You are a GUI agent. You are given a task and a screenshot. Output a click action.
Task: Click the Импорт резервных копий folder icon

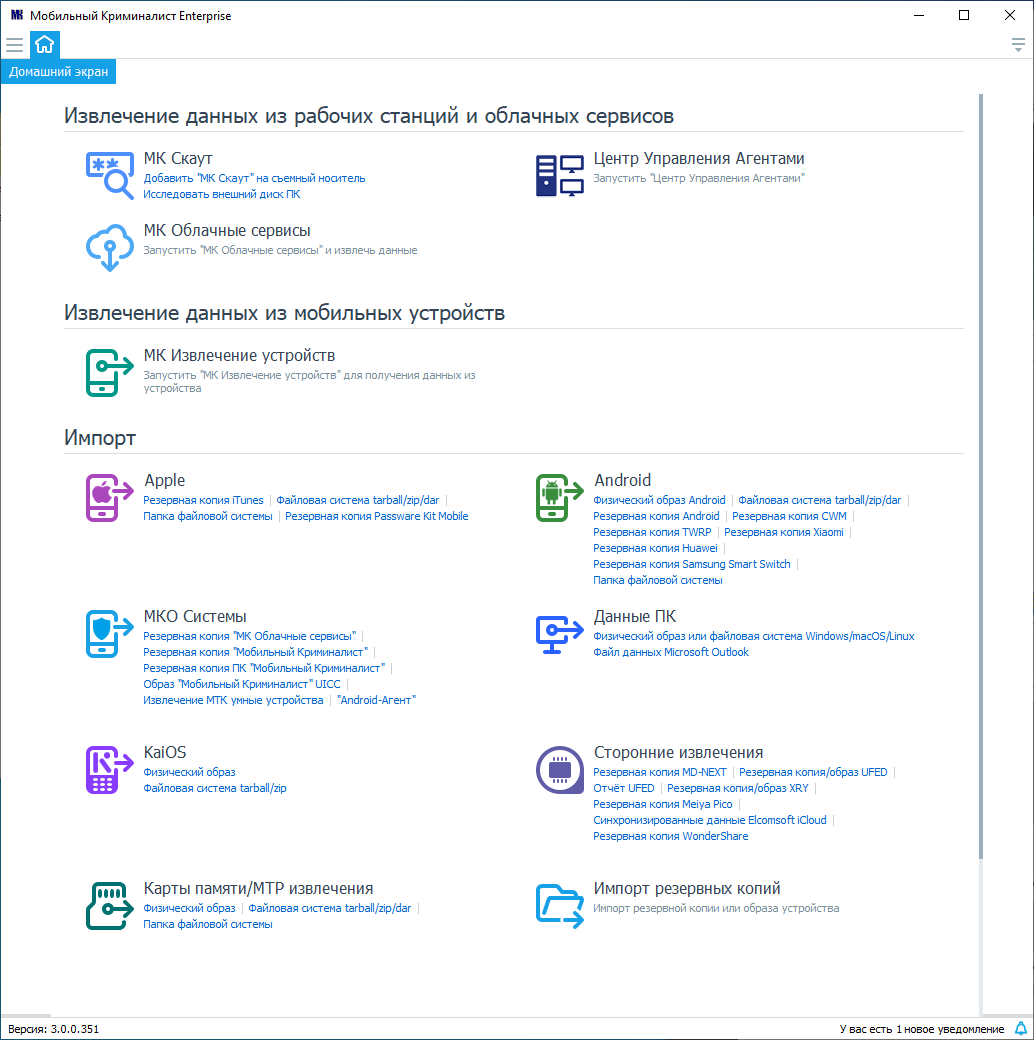pos(560,905)
